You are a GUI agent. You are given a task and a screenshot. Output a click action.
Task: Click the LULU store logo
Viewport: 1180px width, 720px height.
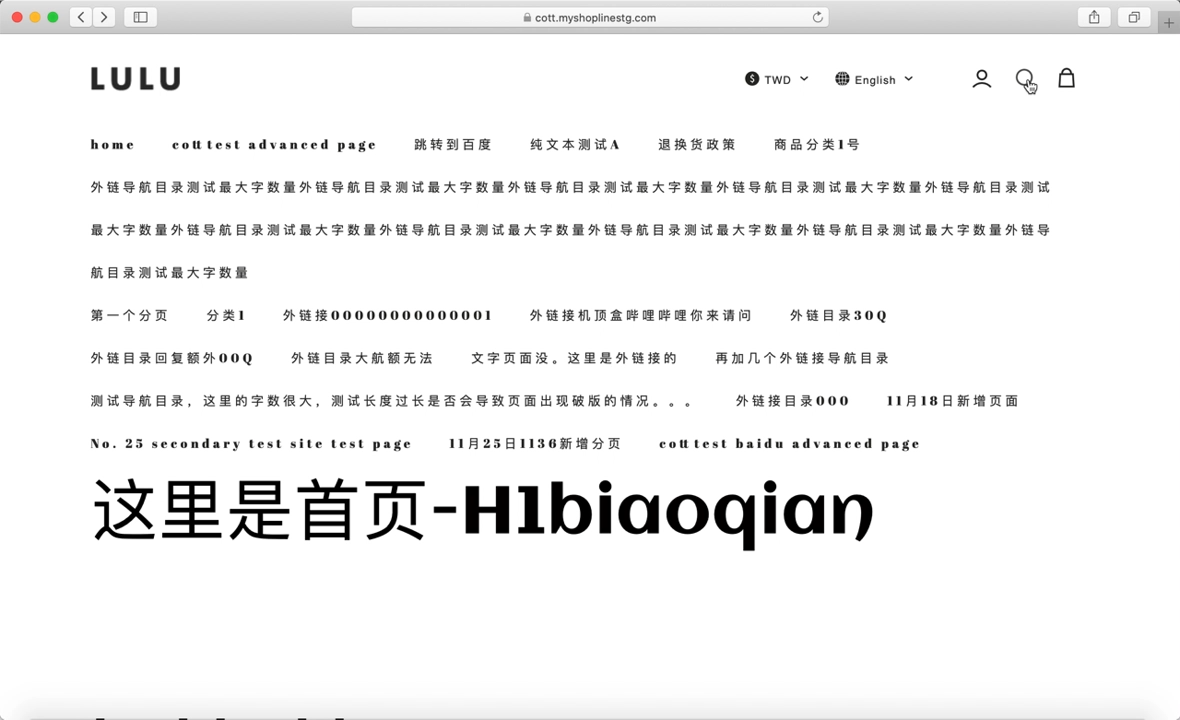tap(135, 79)
